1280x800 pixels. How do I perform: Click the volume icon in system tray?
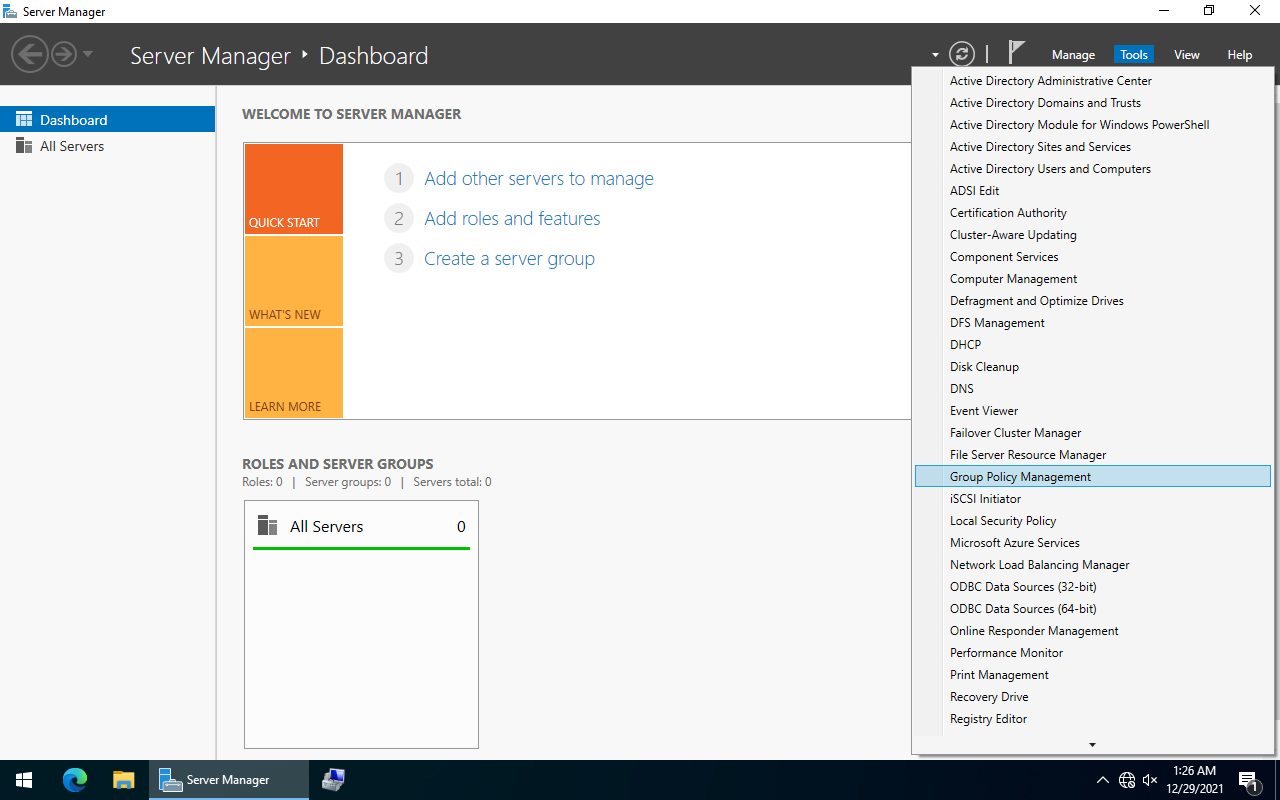[1149, 779]
